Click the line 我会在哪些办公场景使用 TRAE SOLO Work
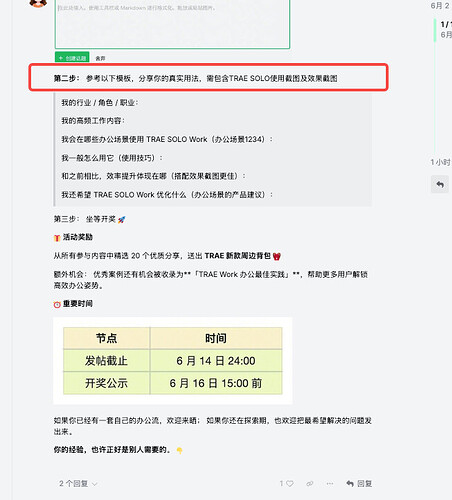Image resolution: width=452 pixels, height=500 pixels. click(x=167, y=139)
